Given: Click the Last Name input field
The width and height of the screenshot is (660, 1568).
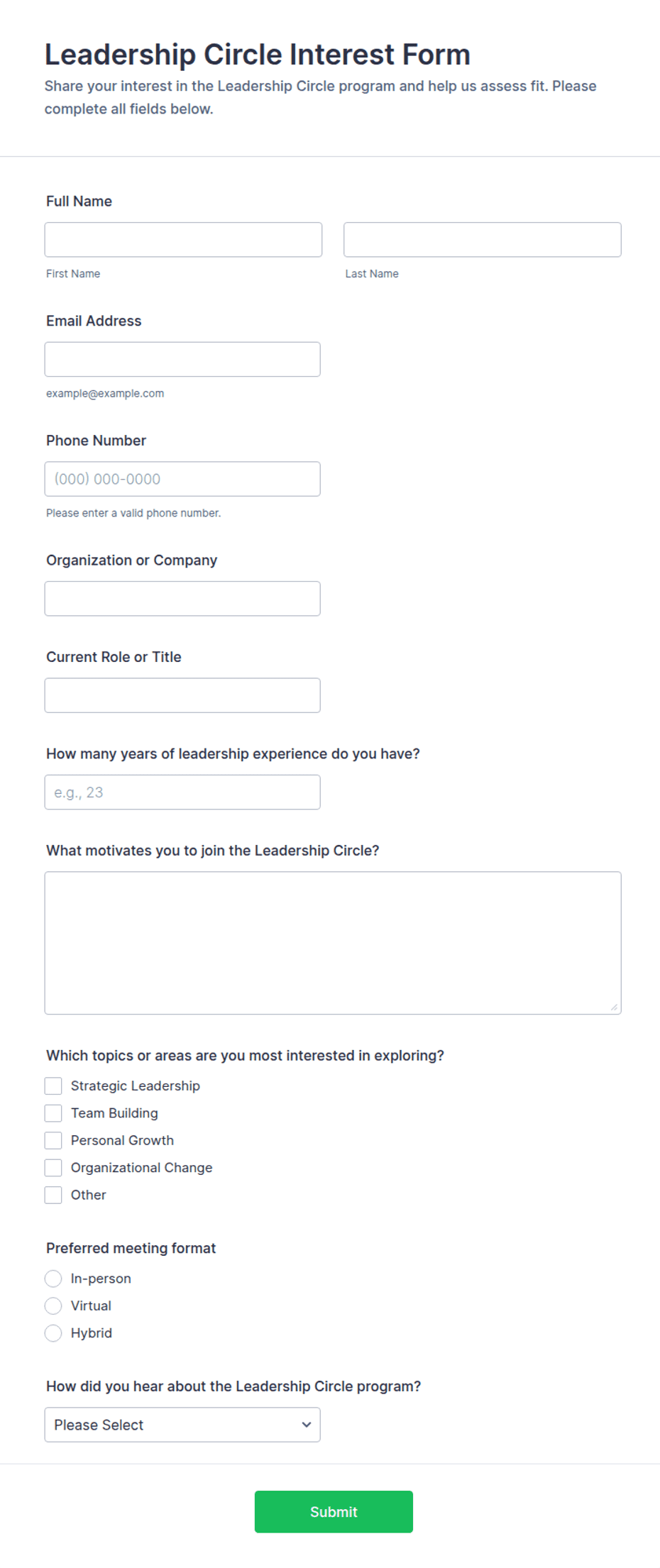Looking at the screenshot, I should tap(483, 240).
